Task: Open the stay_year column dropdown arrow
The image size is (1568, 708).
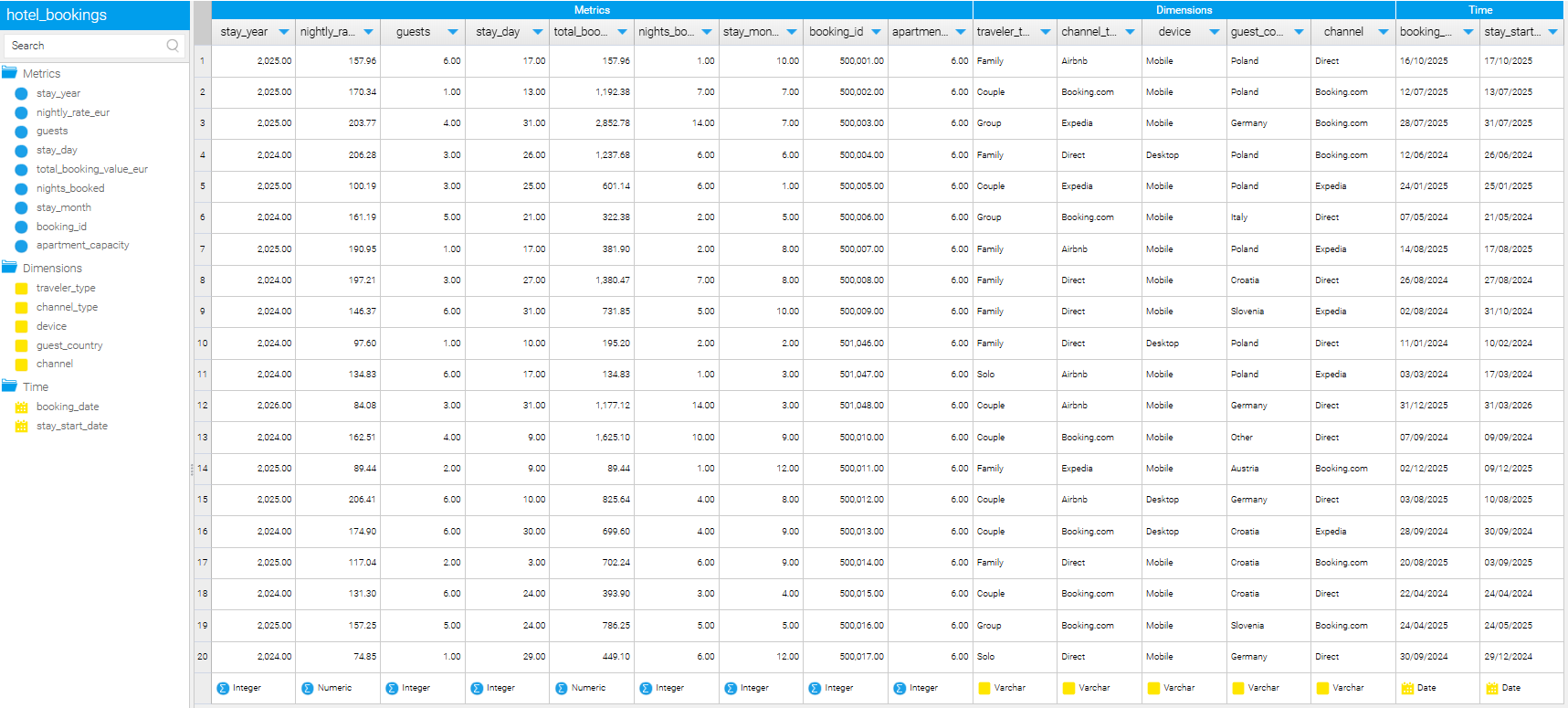Action: (x=283, y=32)
